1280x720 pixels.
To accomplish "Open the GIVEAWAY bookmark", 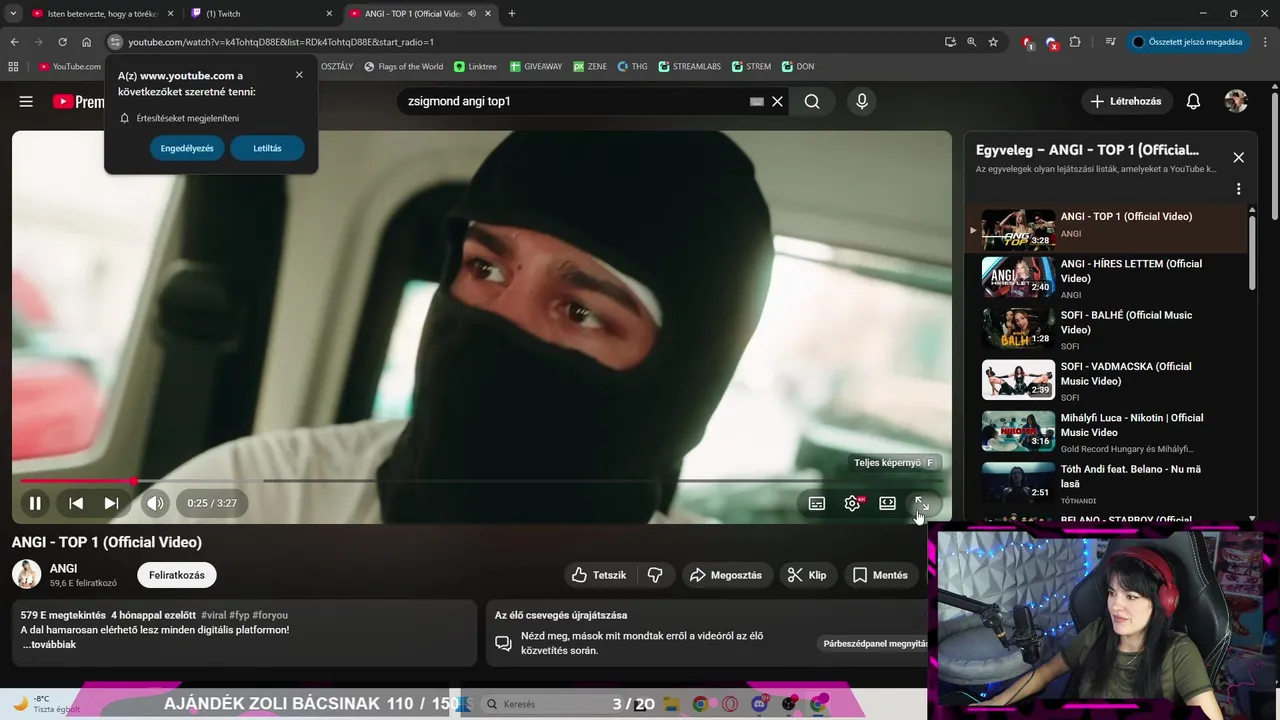I will [x=536, y=66].
